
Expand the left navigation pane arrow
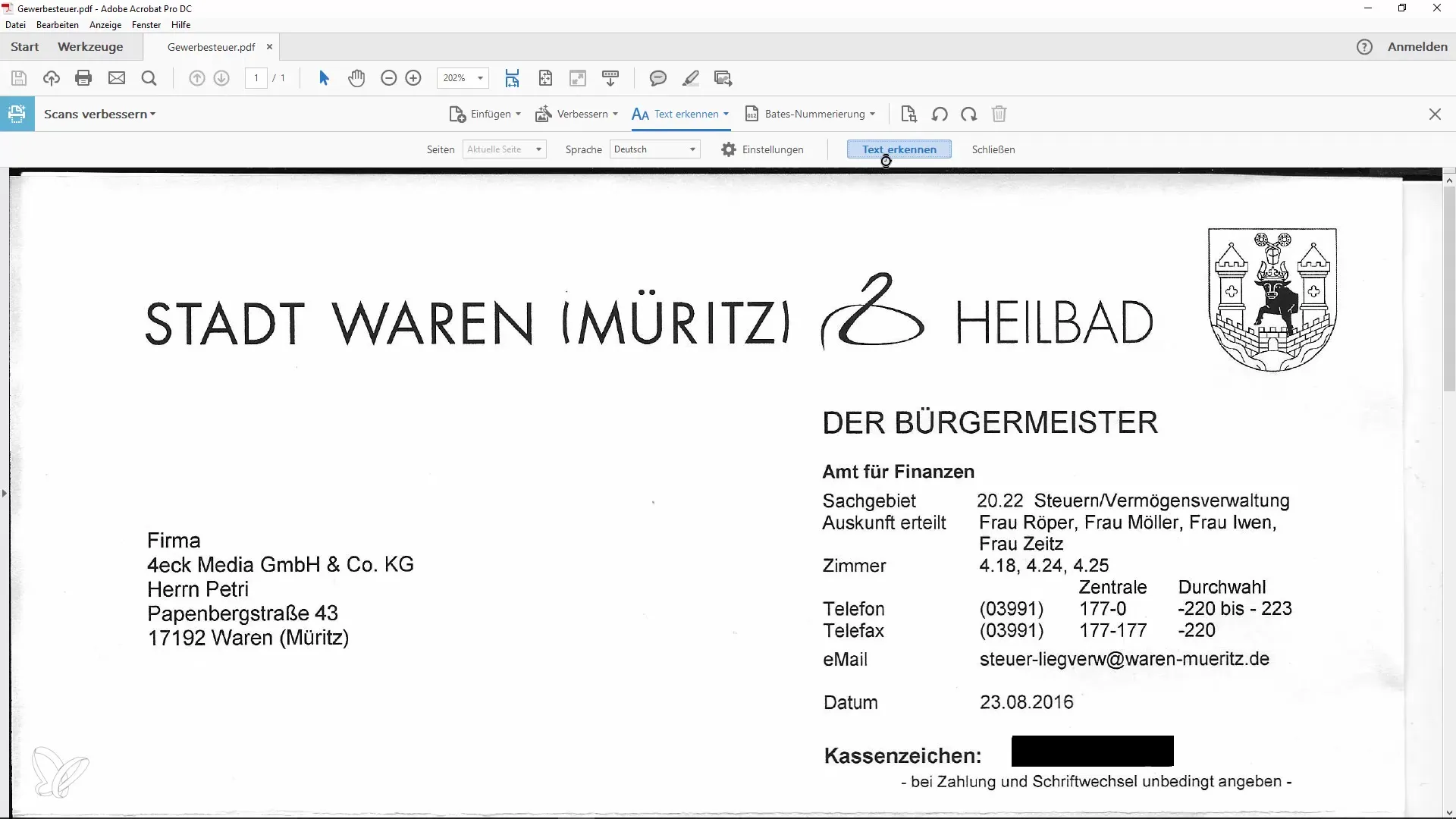coord(5,493)
